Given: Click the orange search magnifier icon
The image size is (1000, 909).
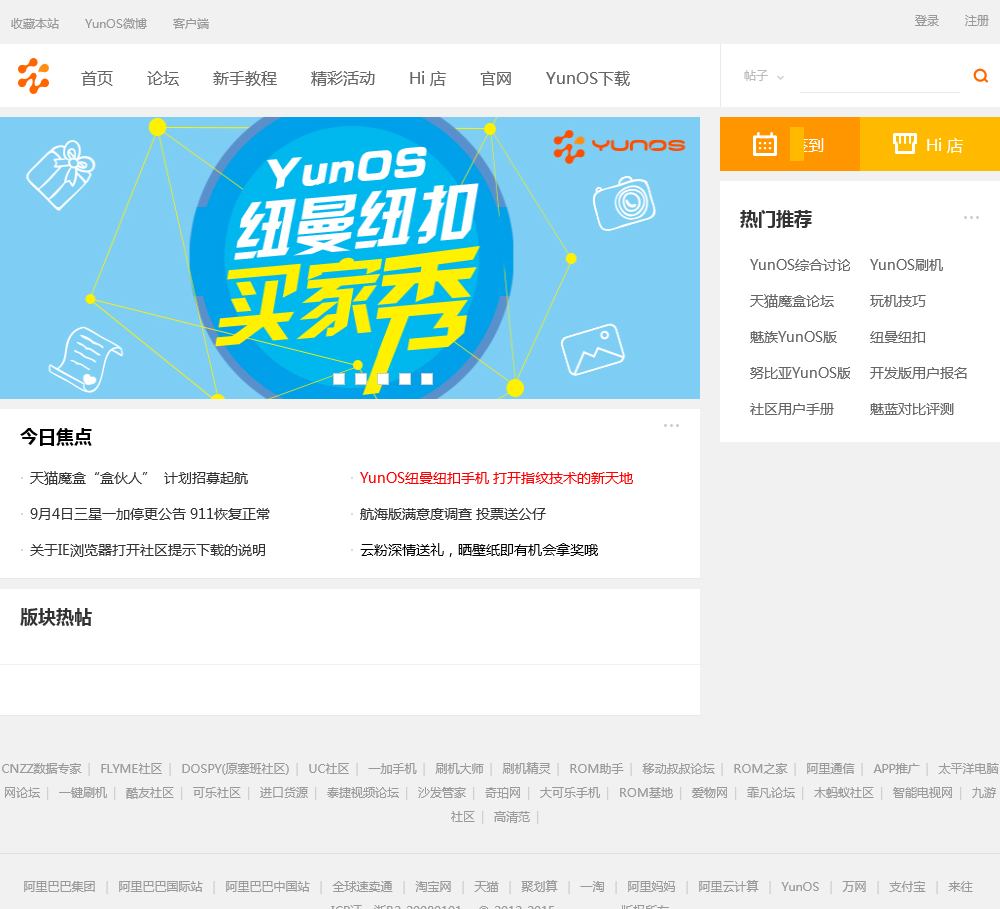Looking at the screenshot, I should (x=980, y=77).
